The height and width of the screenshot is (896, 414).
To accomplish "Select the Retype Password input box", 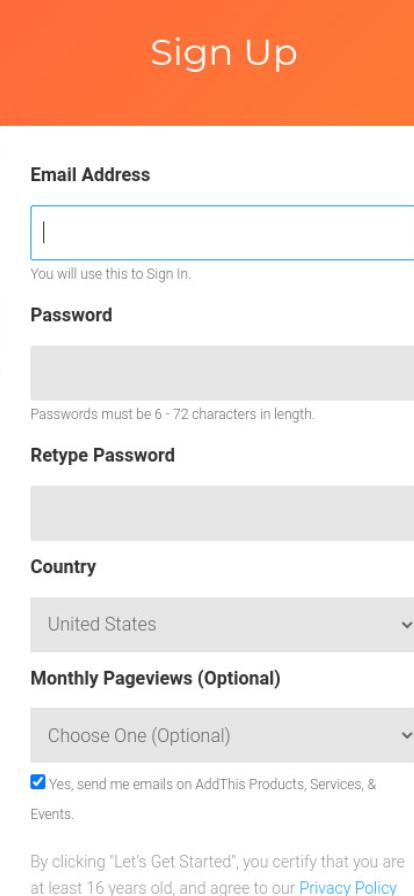I will pyautogui.click(x=222, y=513).
